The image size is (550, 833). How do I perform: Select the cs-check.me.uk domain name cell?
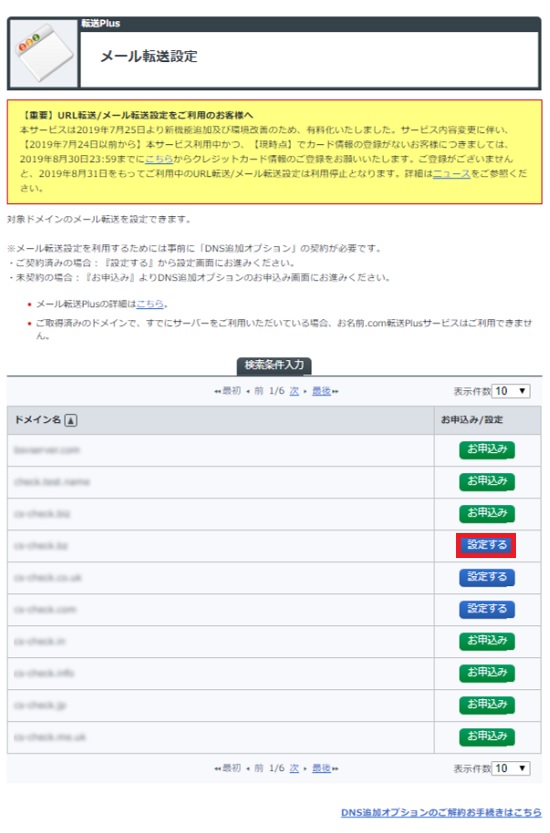221,737
